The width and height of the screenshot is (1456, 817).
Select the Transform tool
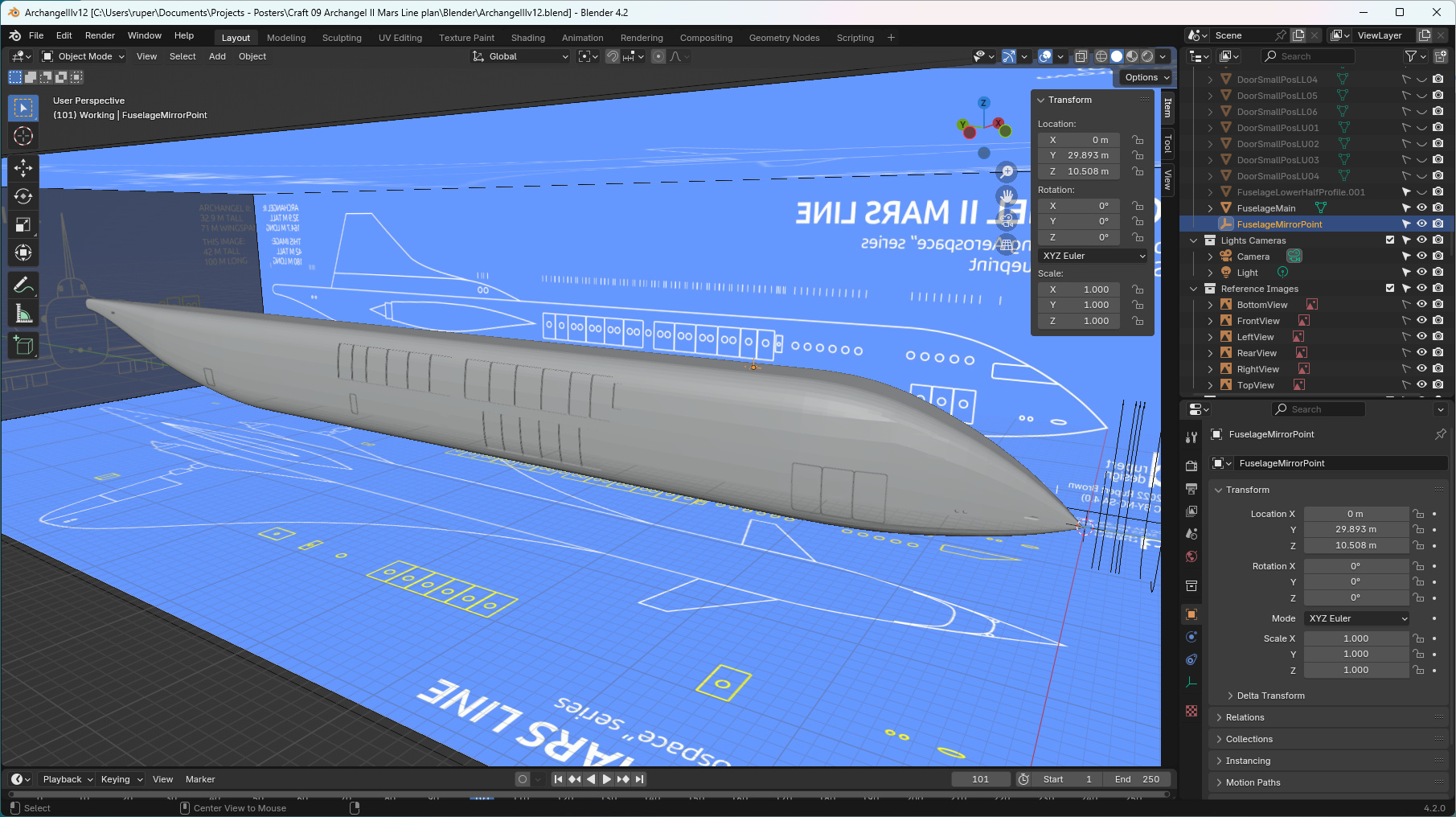point(23,252)
